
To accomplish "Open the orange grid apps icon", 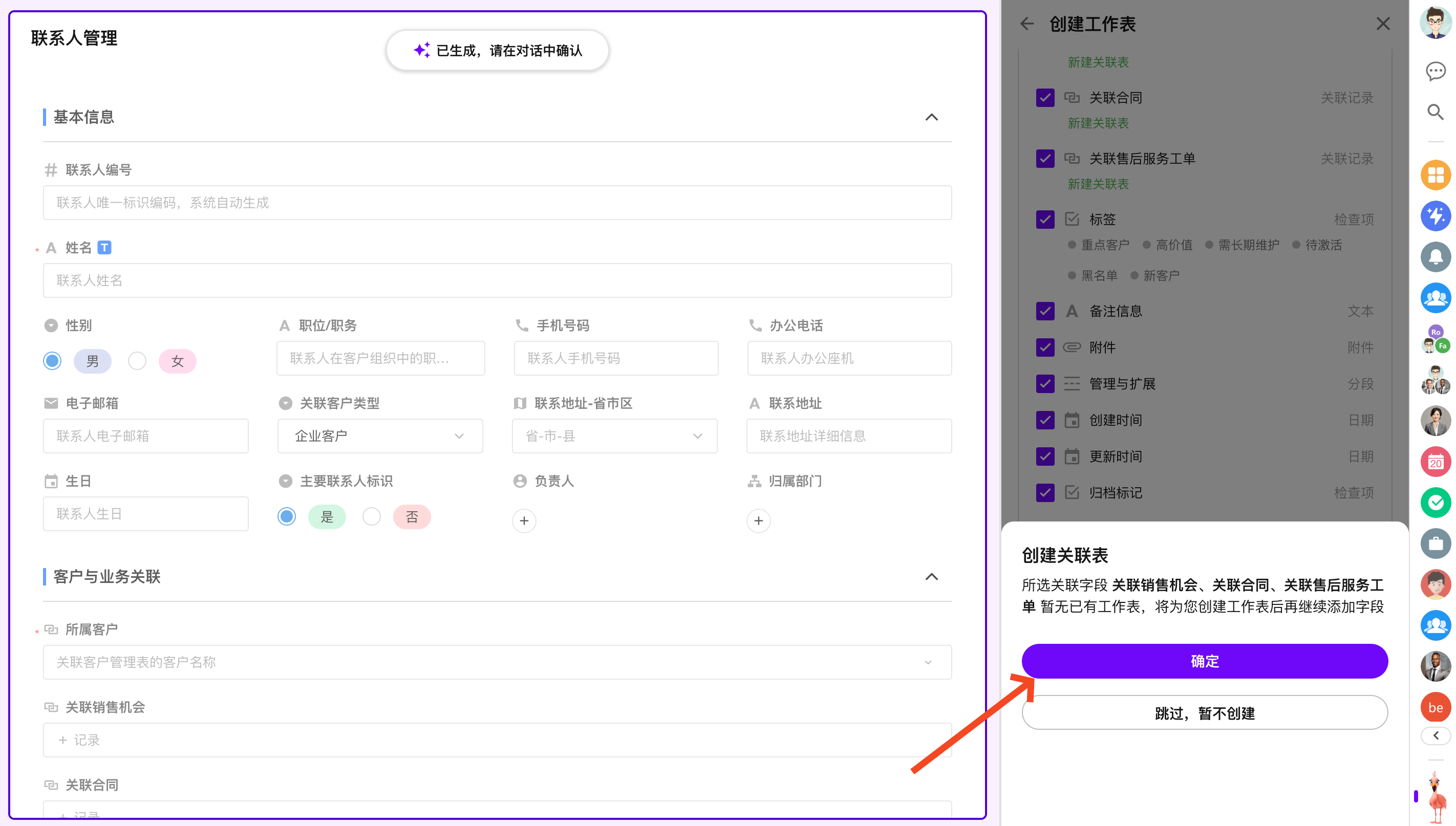I will [1435, 175].
